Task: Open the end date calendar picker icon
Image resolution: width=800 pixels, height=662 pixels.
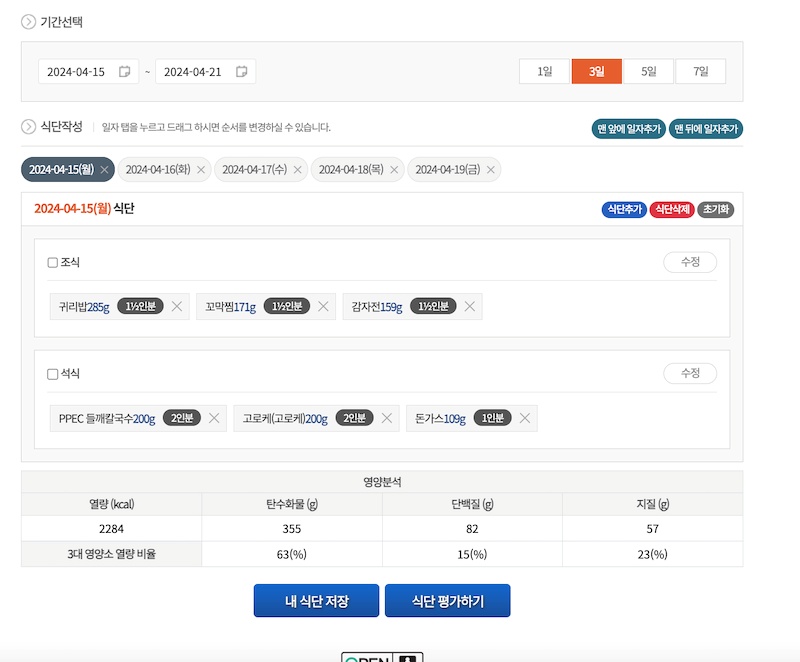Action: point(241,72)
